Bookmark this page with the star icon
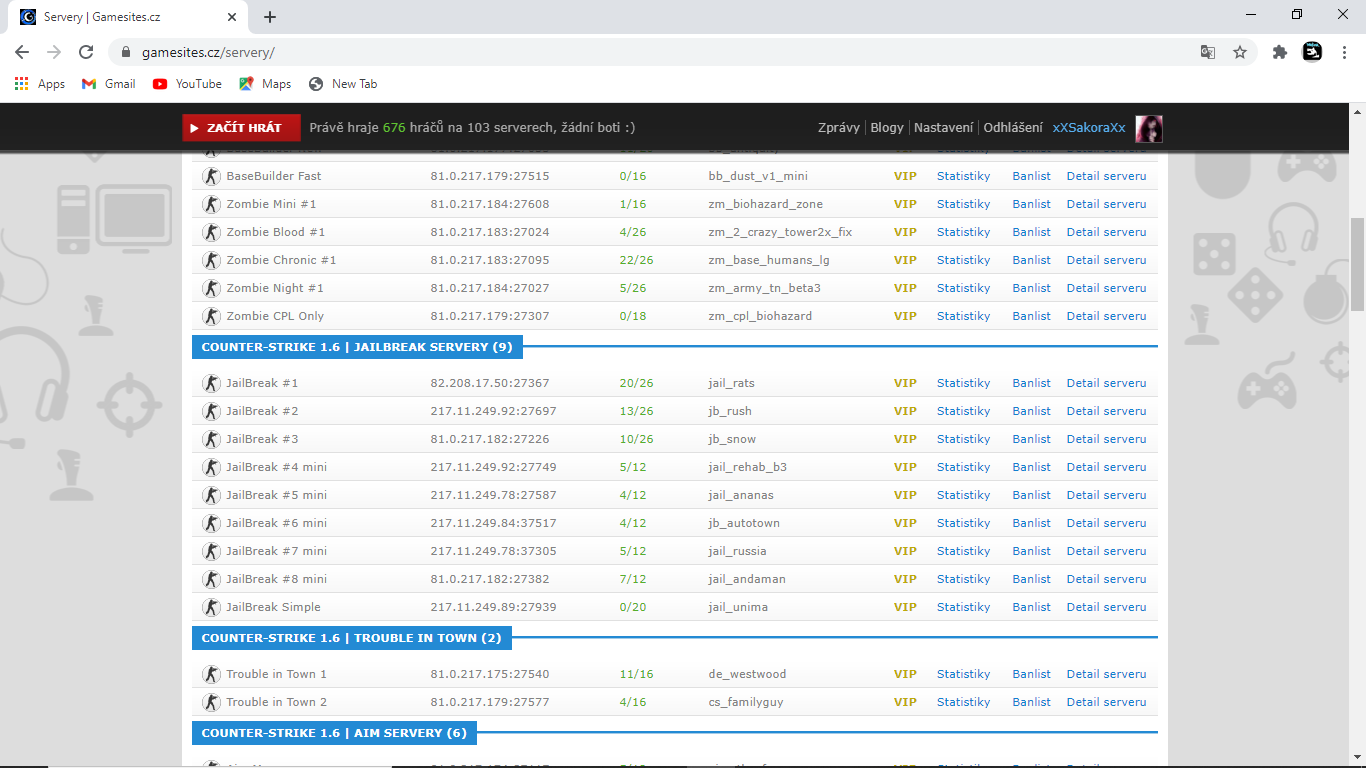 coord(1240,52)
